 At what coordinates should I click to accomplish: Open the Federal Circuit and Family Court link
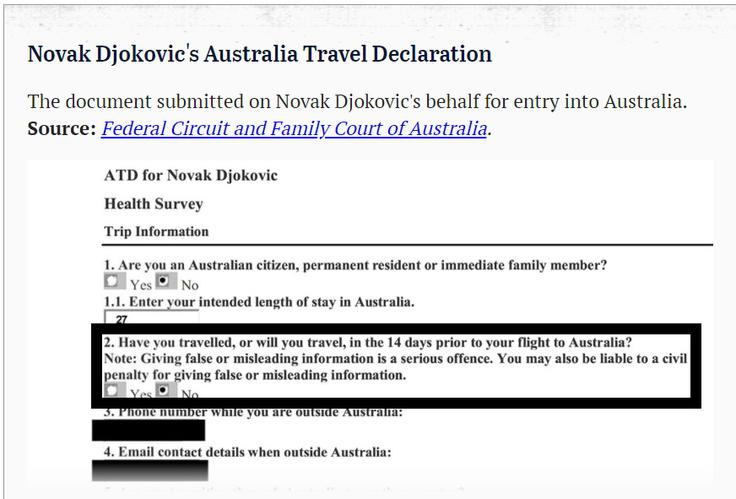point(294,128)
